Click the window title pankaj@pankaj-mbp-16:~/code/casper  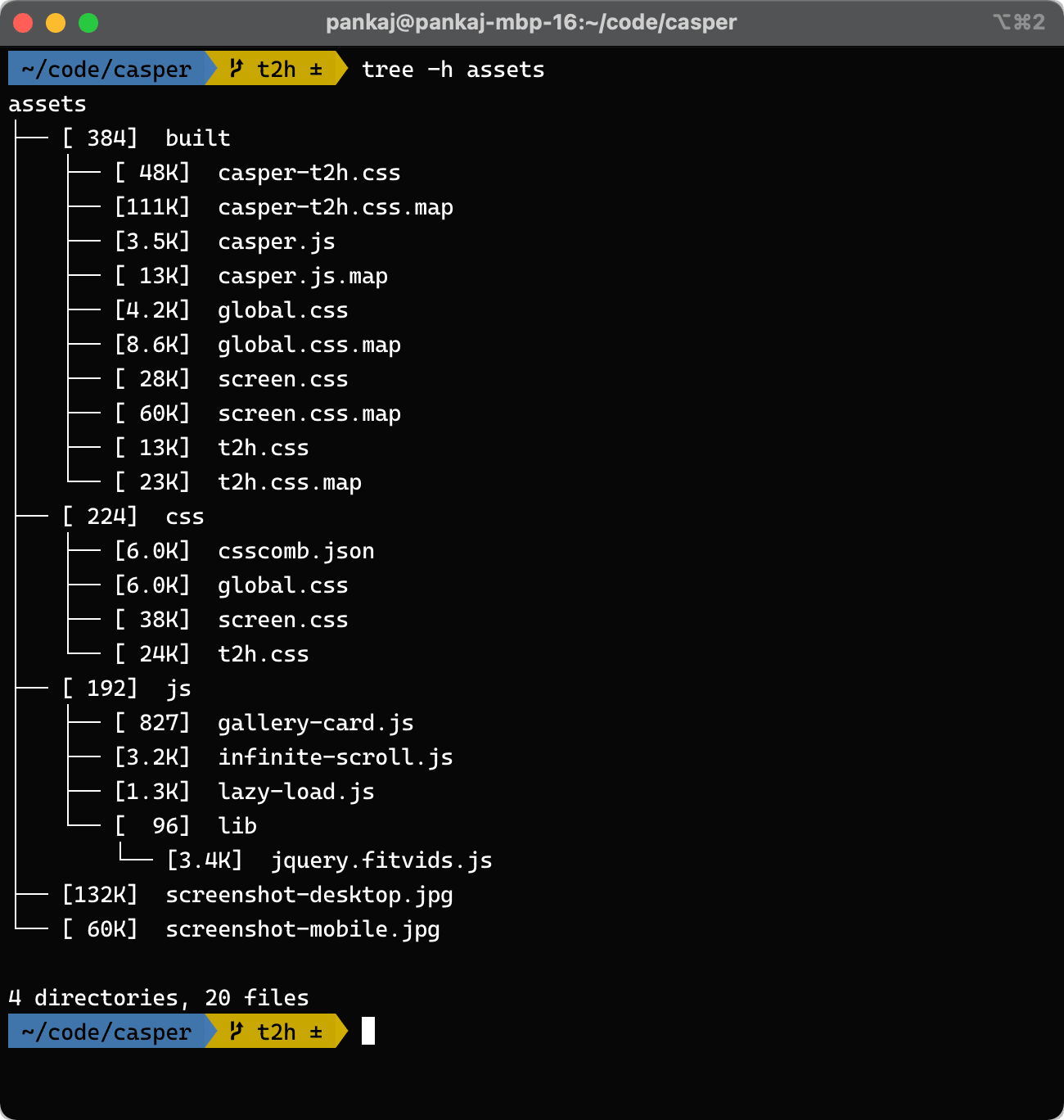[531, 22]
